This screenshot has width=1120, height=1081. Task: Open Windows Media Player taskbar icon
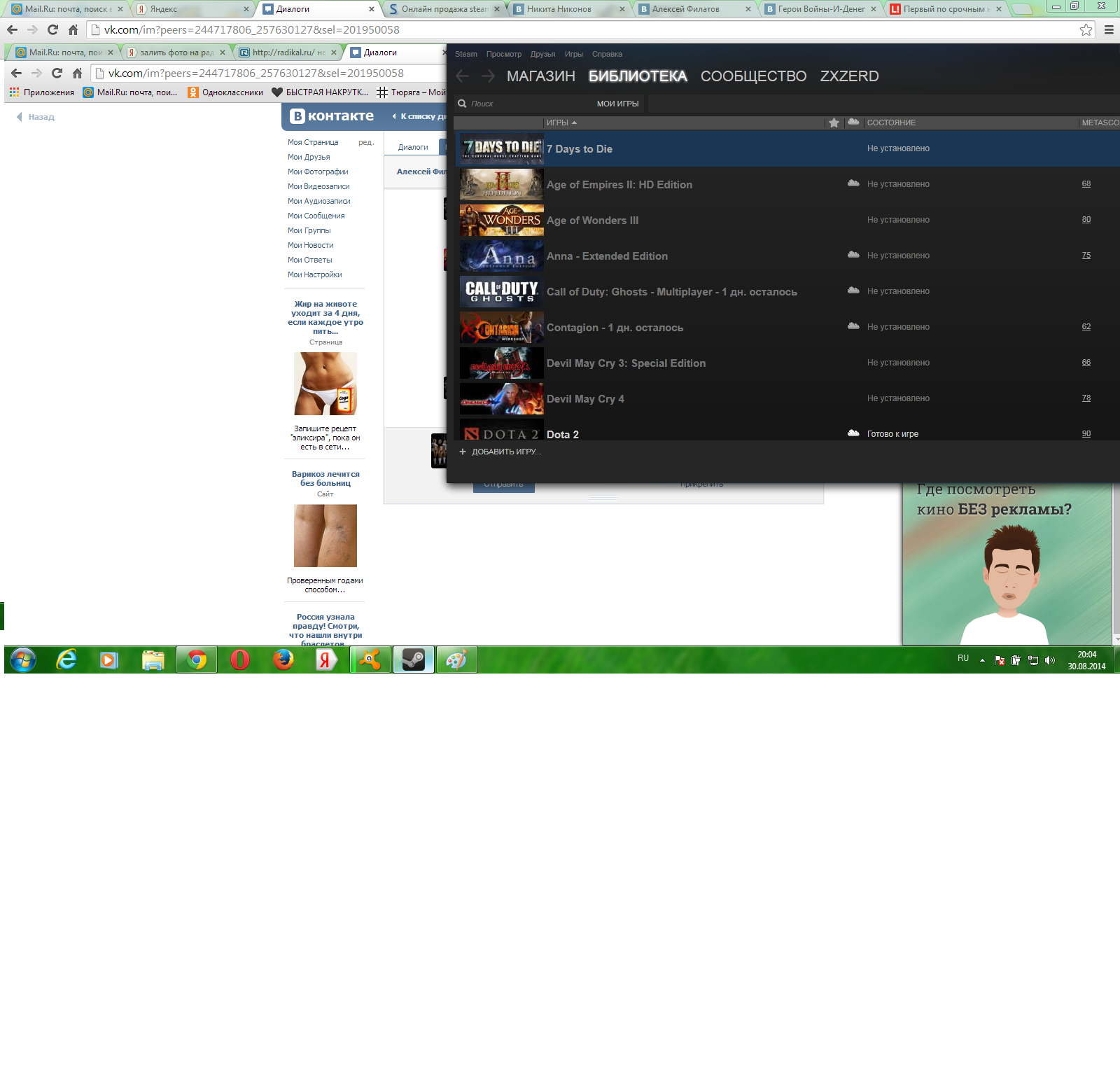point(110,660)
